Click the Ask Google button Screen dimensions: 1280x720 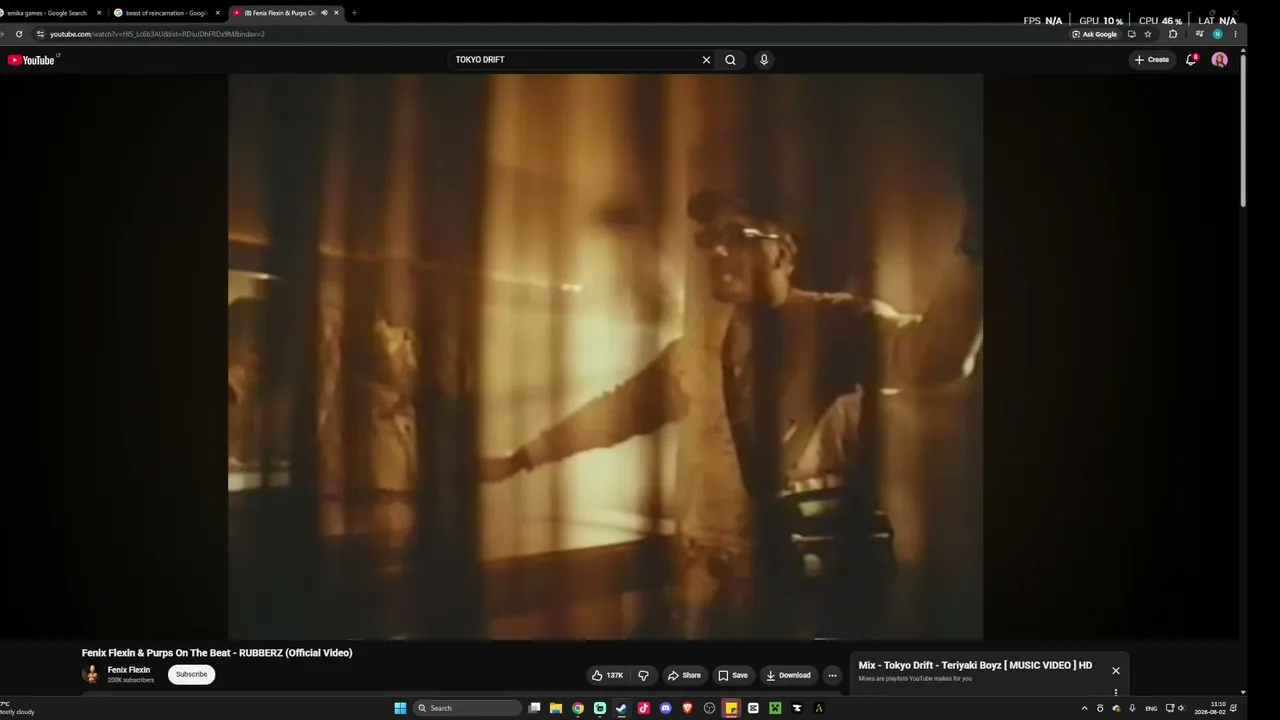1094,34
